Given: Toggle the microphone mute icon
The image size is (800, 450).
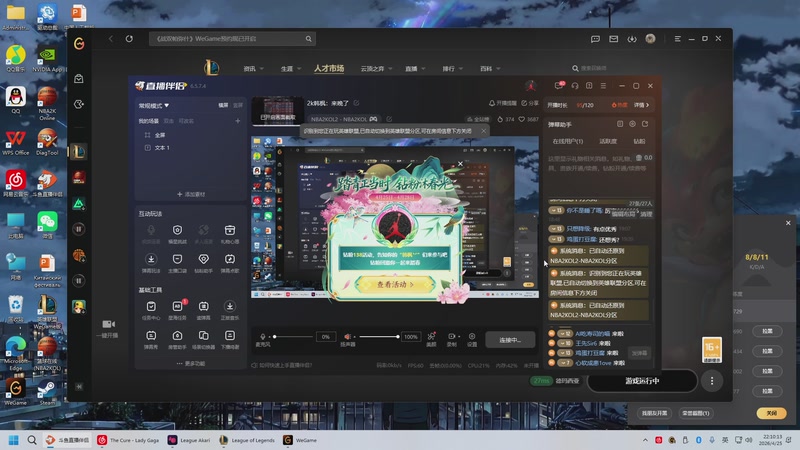Looking at the screenshot, I should [x=262, y=337].
